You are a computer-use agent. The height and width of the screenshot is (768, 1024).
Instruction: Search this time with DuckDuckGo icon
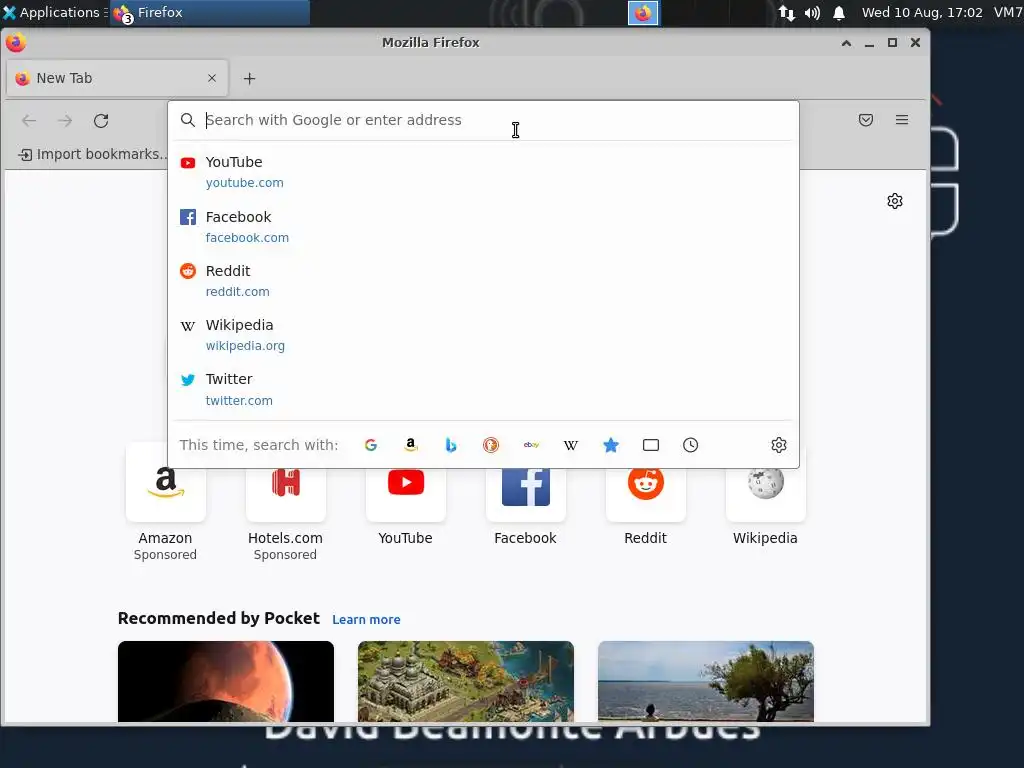pos(491,445)
